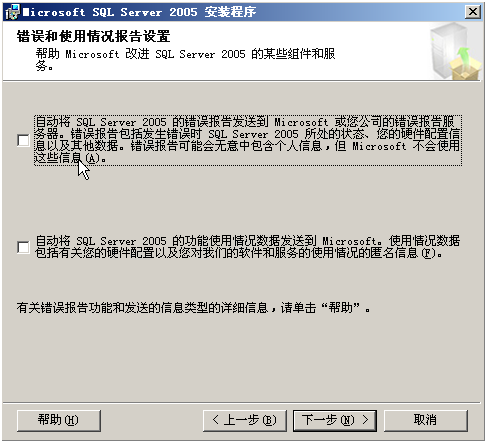
Task: Click the 帮助(H) help button
Action: 59,420
